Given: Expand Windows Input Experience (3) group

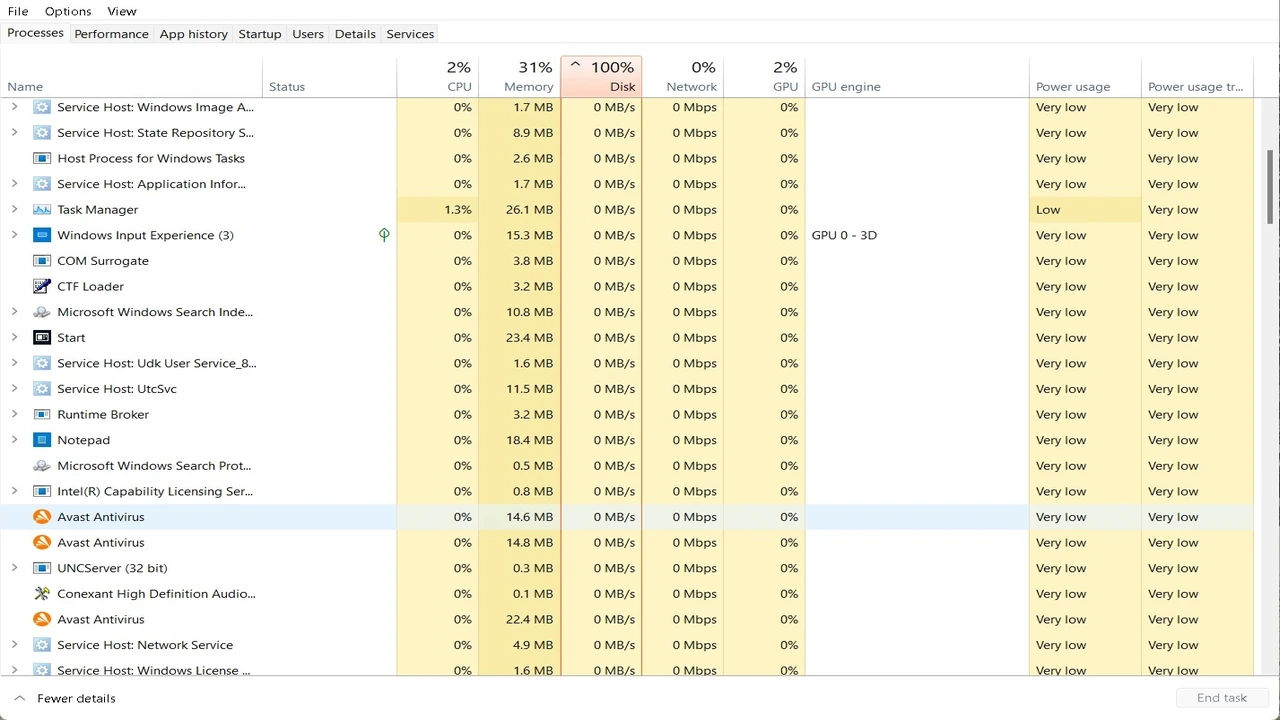Looking at the screenshot, I should point(14,235).
